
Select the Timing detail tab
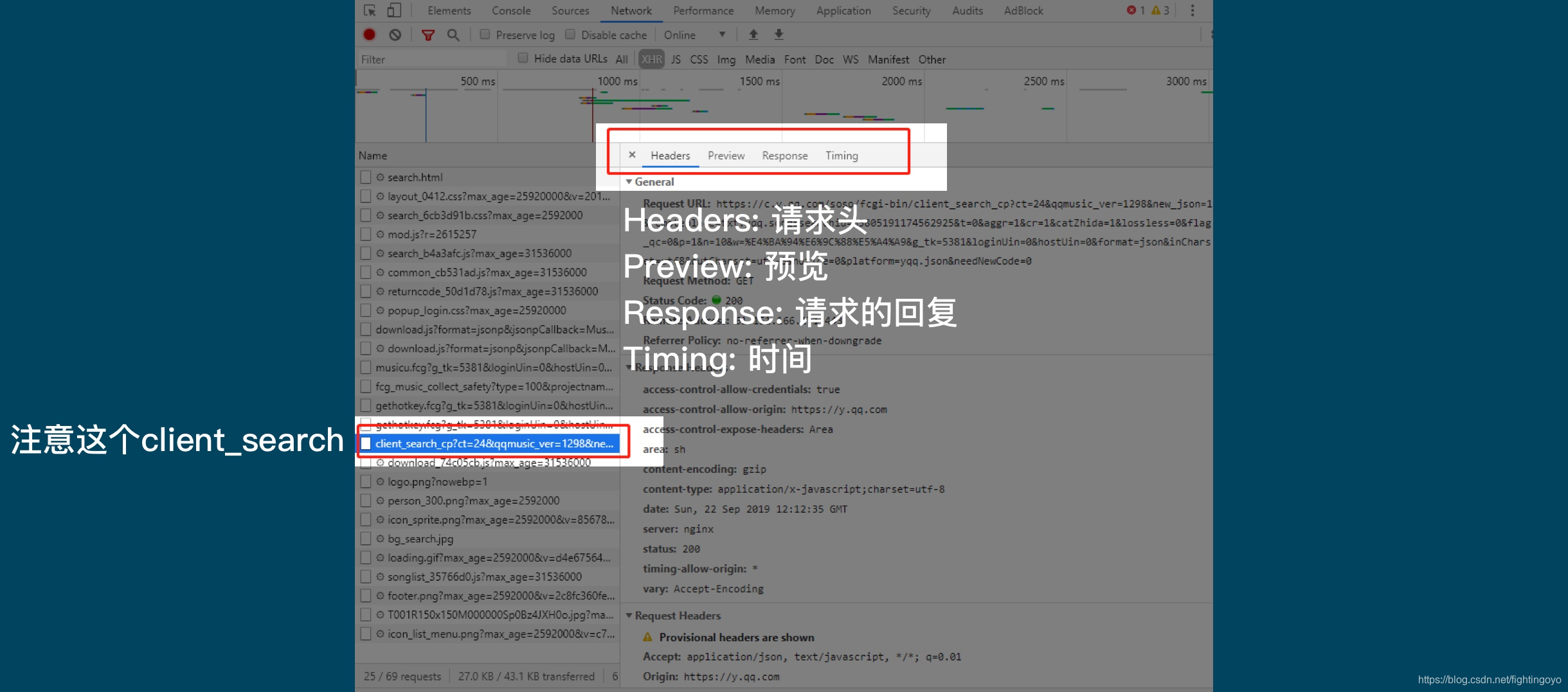coord(842,155)
